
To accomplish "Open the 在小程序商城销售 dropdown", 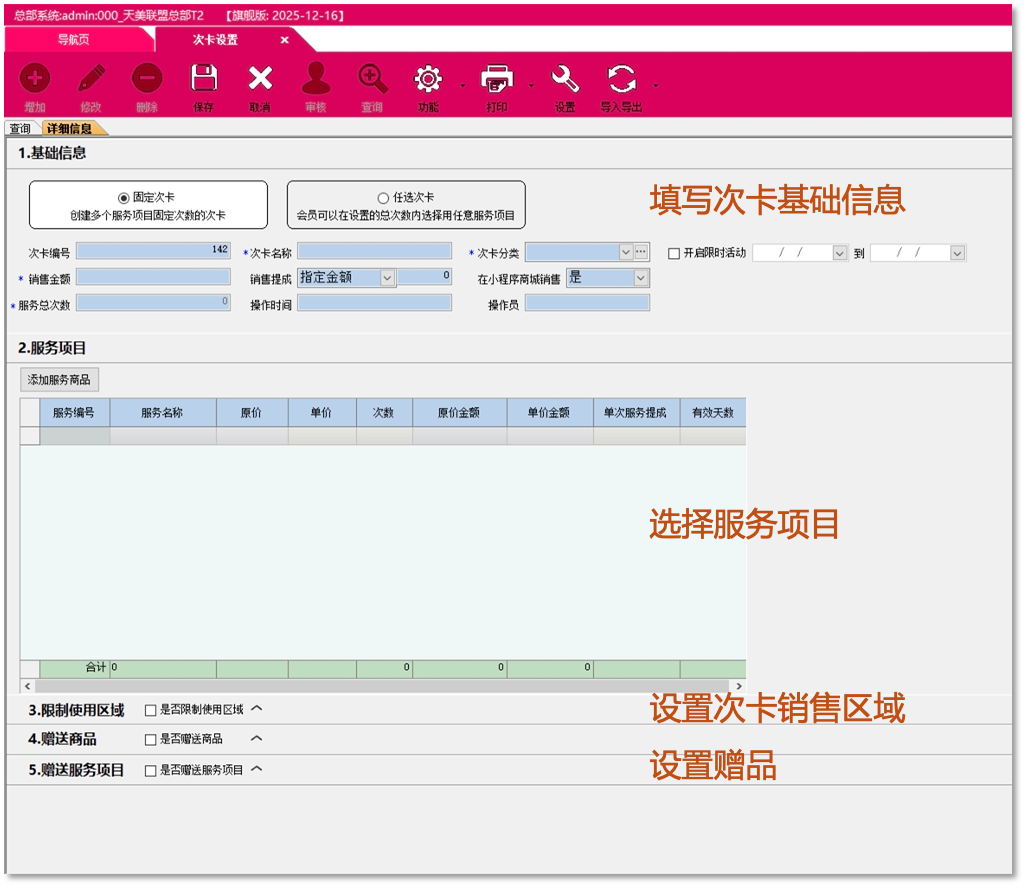I will pyautogui.click(x=641, y=278).
